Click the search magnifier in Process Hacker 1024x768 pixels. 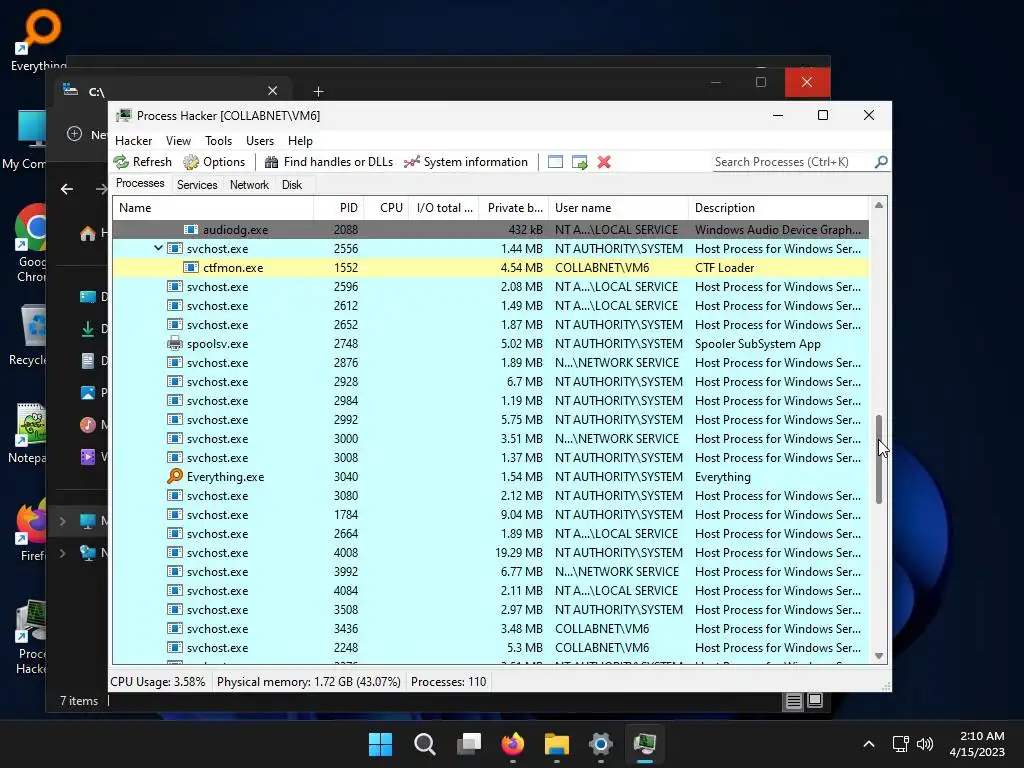pyautogui.click(x=881, y=161)
